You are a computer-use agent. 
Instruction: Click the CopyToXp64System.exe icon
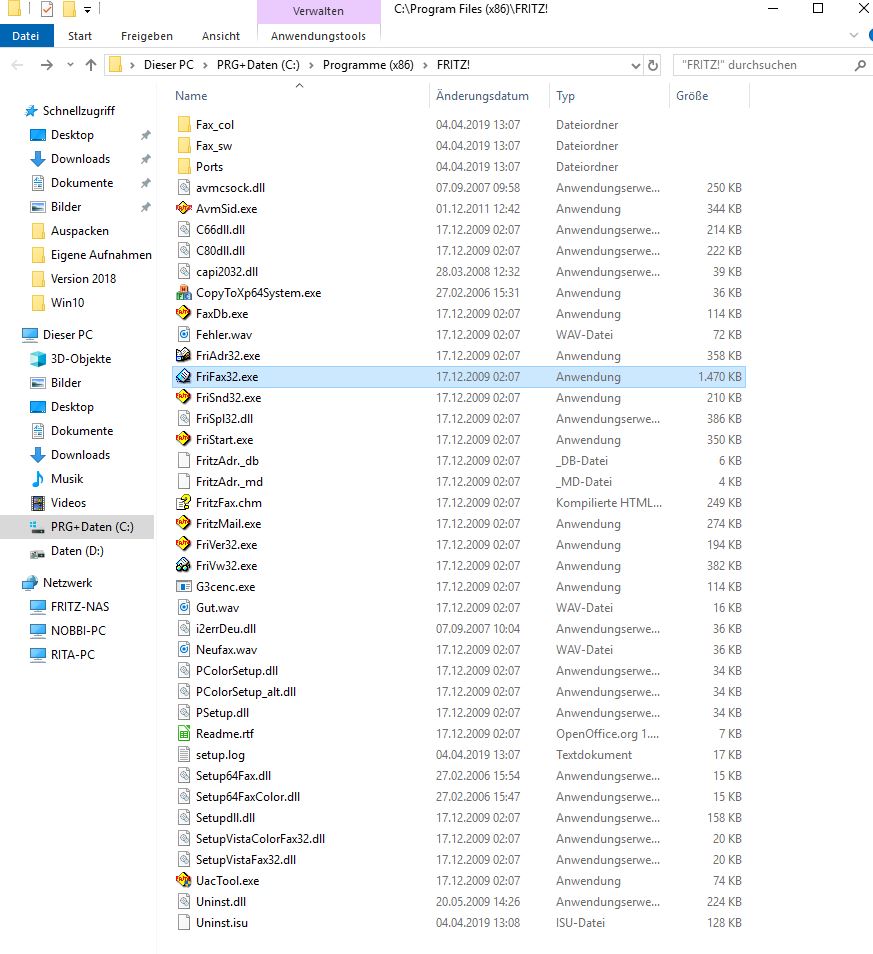point(183,293)
